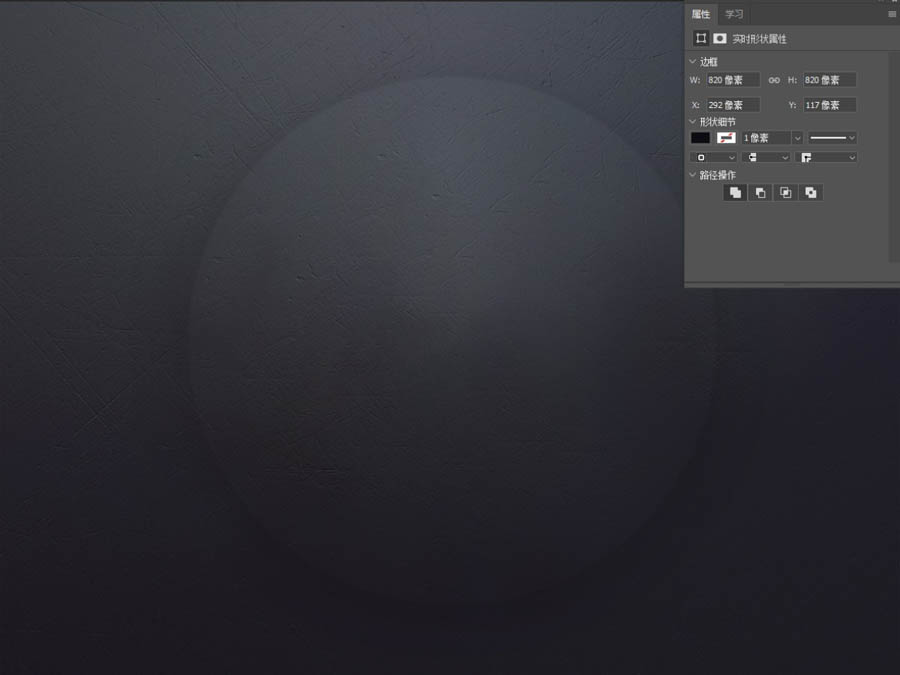
Task: Open the Properties panel flyout menu
Action: tap(892, 14)
